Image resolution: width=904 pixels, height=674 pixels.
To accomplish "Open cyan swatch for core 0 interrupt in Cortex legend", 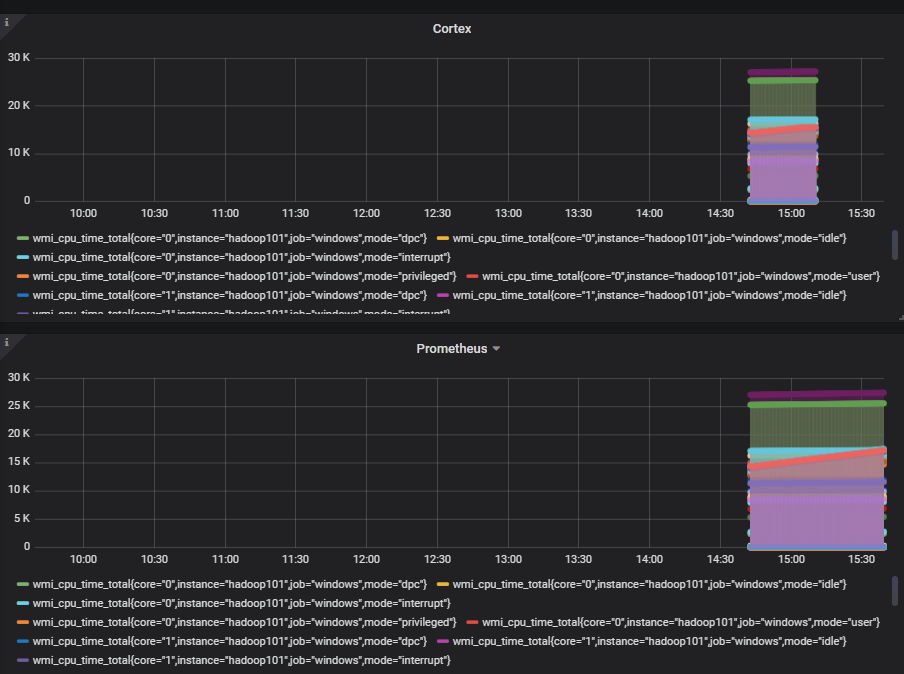I will coord(23,257).
